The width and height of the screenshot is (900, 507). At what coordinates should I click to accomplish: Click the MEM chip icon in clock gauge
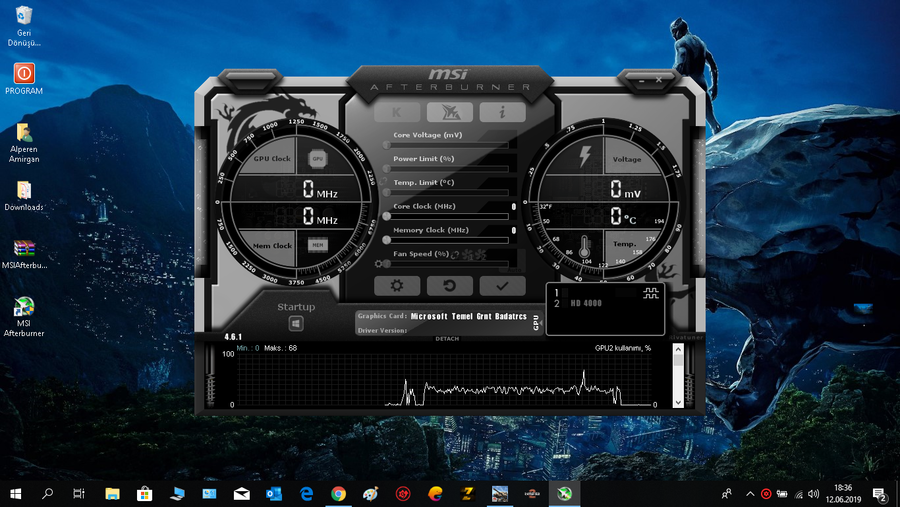[318, 245]
